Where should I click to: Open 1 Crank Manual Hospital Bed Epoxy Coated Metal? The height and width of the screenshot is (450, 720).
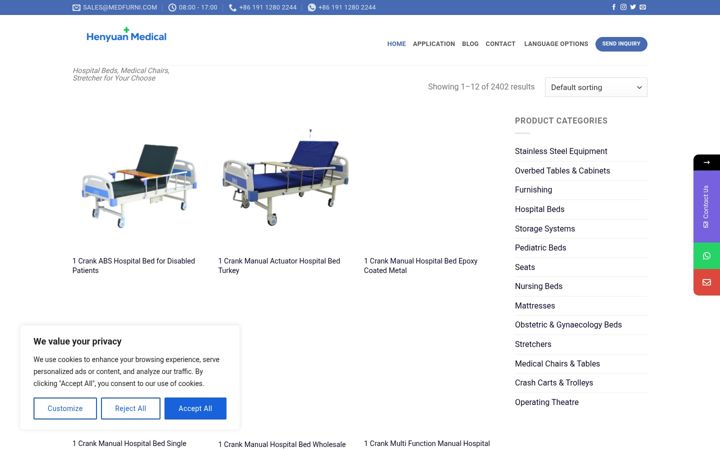click(x=421, y=265)
